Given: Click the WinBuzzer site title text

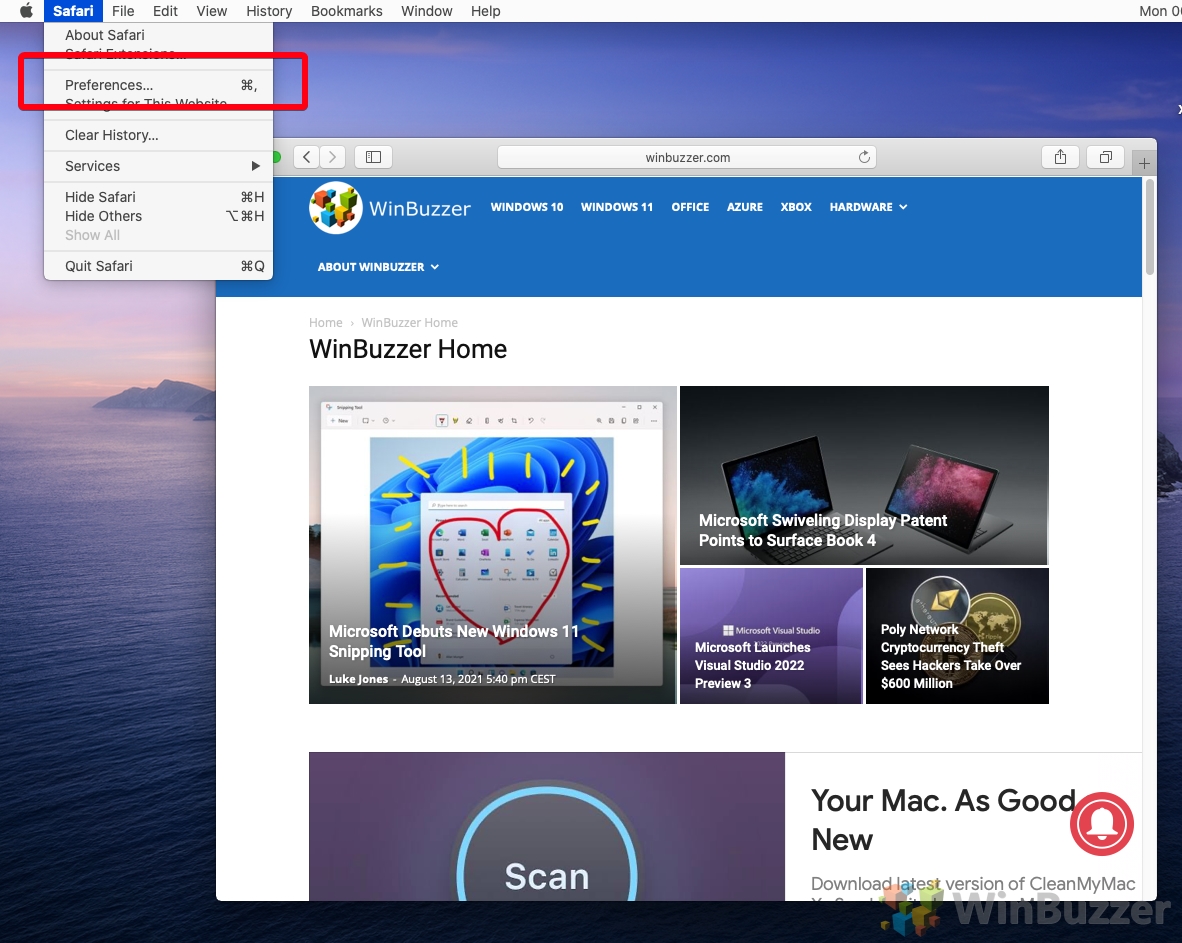Looking at the screenshot, I should tap(420, 208).
